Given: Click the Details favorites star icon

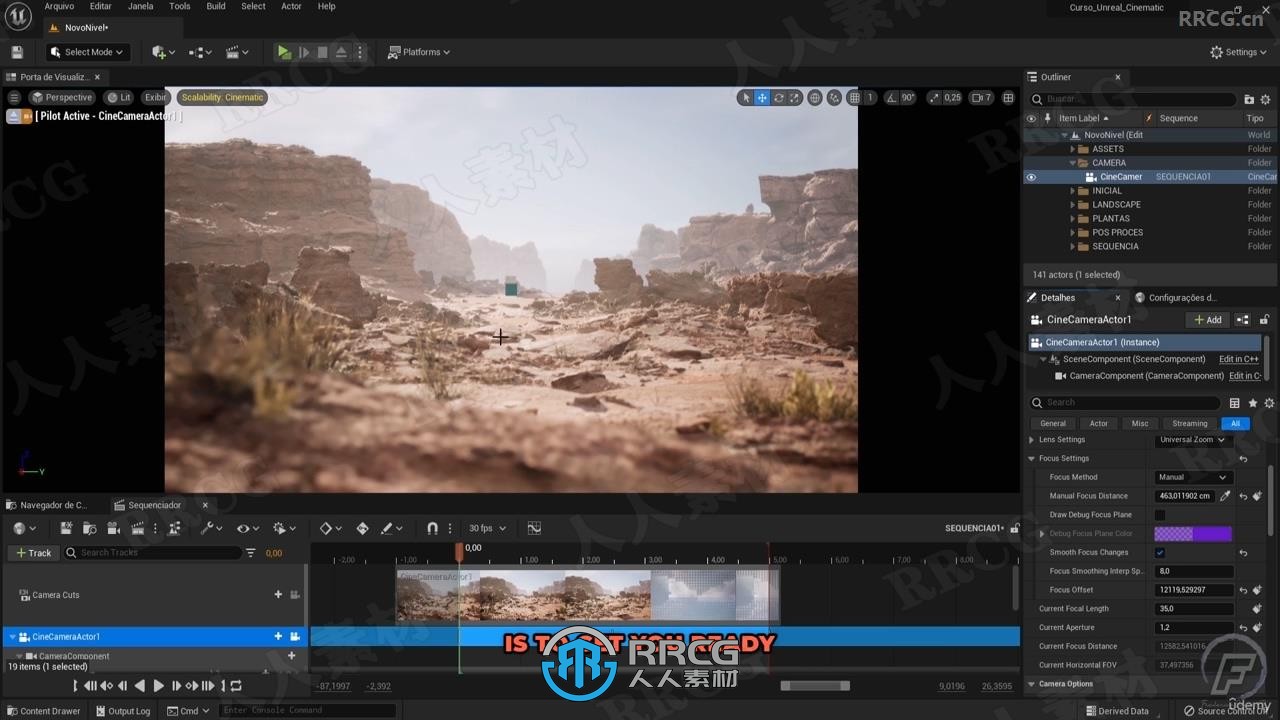Looking at the screenshot, I should click(x=1252, y=403).
